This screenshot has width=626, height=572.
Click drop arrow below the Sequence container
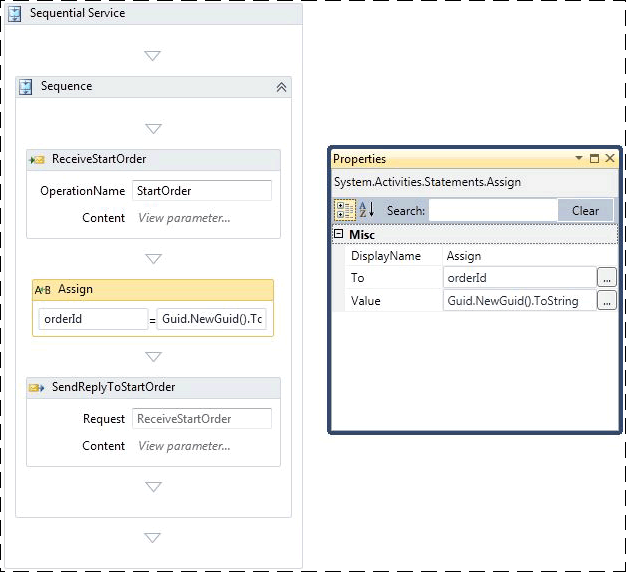[153, 538]
